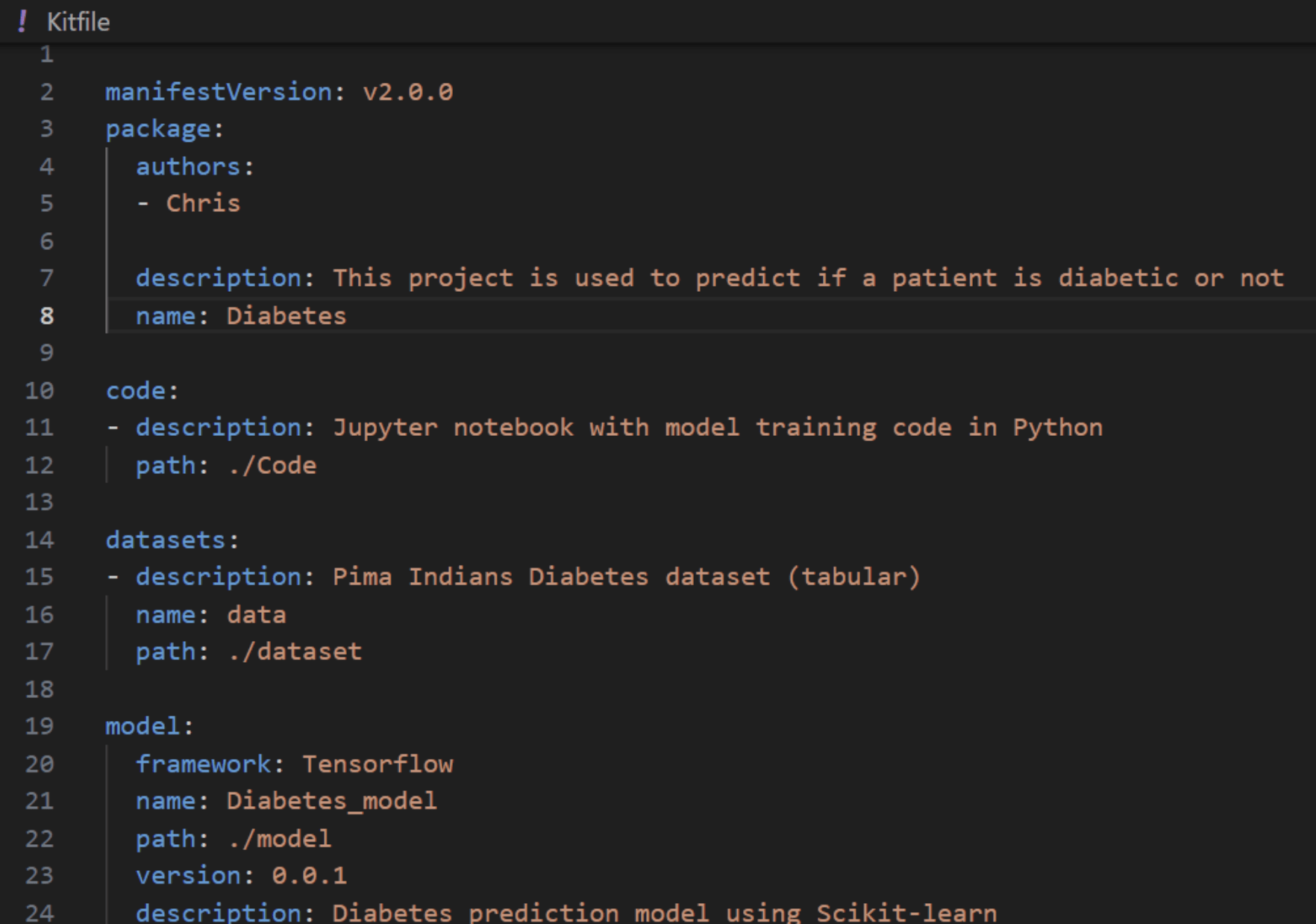
Task: Click the ./dataset path value
Action: tap(295, 652)
